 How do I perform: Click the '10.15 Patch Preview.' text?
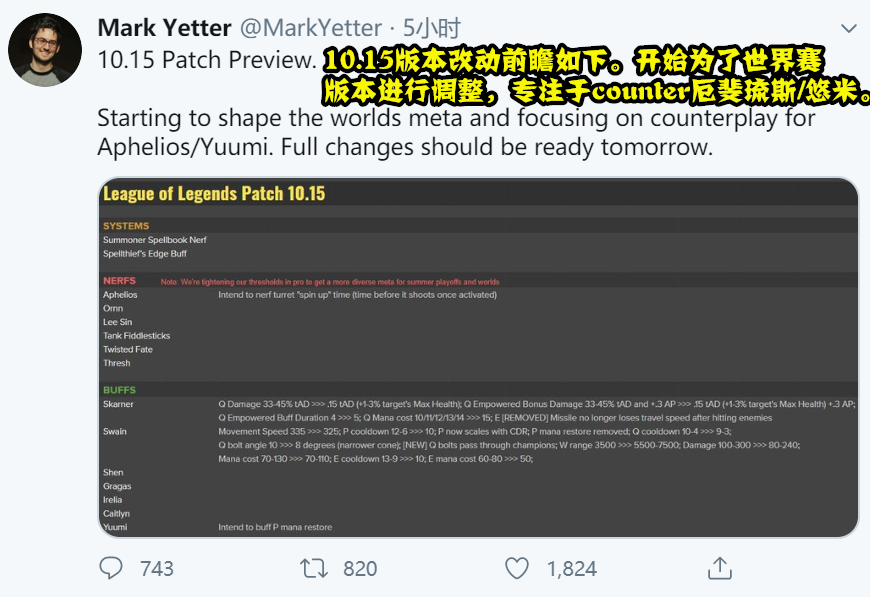(x=207, y=59)
